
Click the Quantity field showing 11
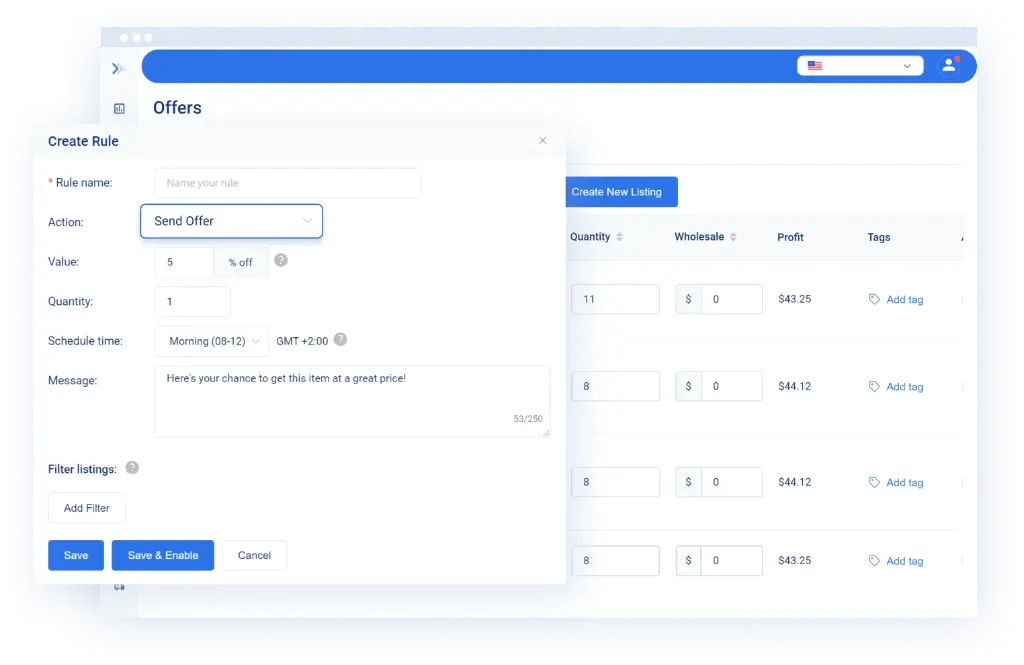pos(615,299)
